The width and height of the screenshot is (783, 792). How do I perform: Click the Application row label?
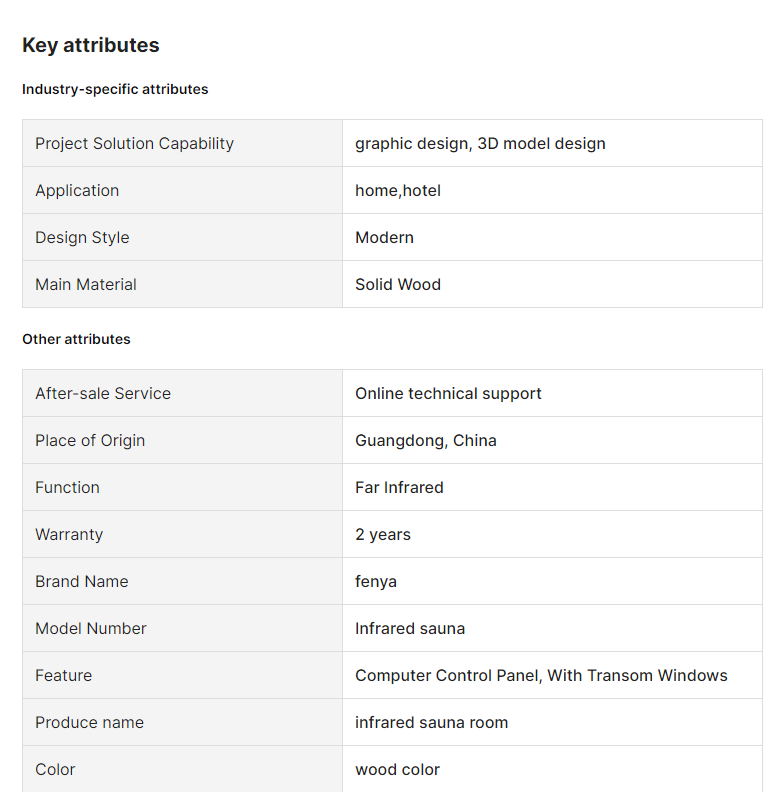(77, 190)
